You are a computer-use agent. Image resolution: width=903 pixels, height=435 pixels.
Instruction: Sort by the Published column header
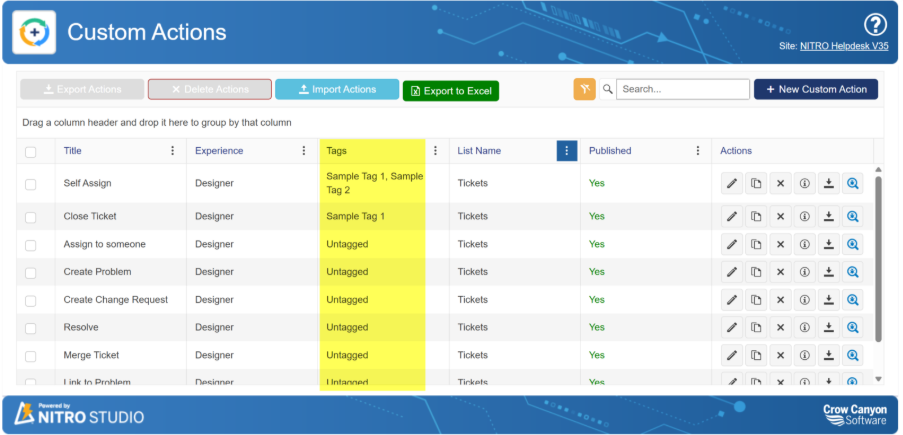610,151
